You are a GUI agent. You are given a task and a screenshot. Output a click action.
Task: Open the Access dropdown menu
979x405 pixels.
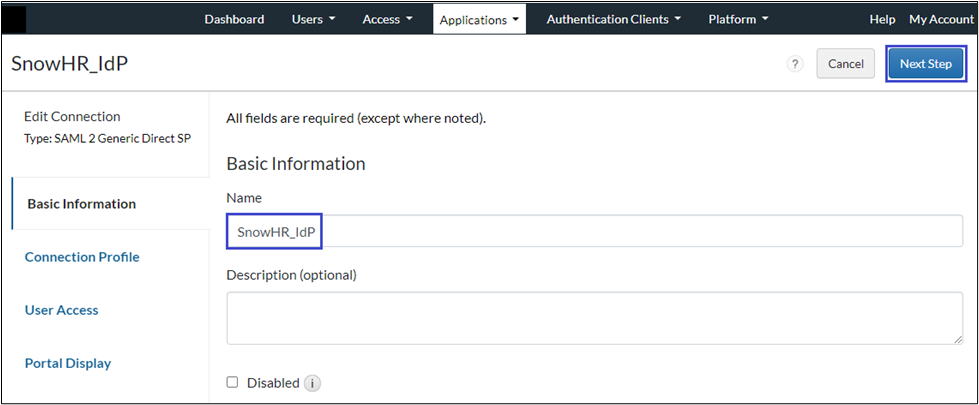387,19
